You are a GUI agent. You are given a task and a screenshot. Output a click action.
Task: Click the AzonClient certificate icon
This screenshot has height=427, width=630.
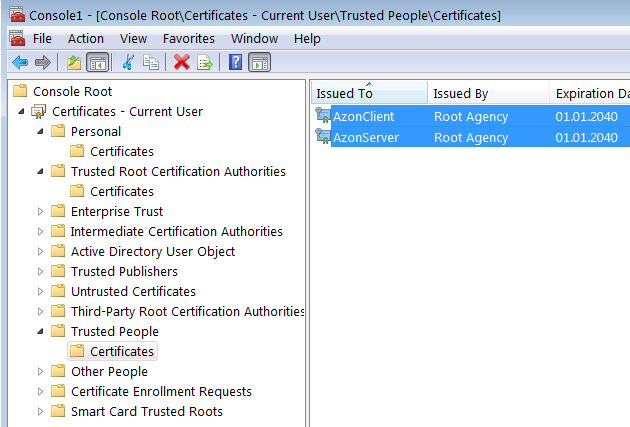pos(322,117)
